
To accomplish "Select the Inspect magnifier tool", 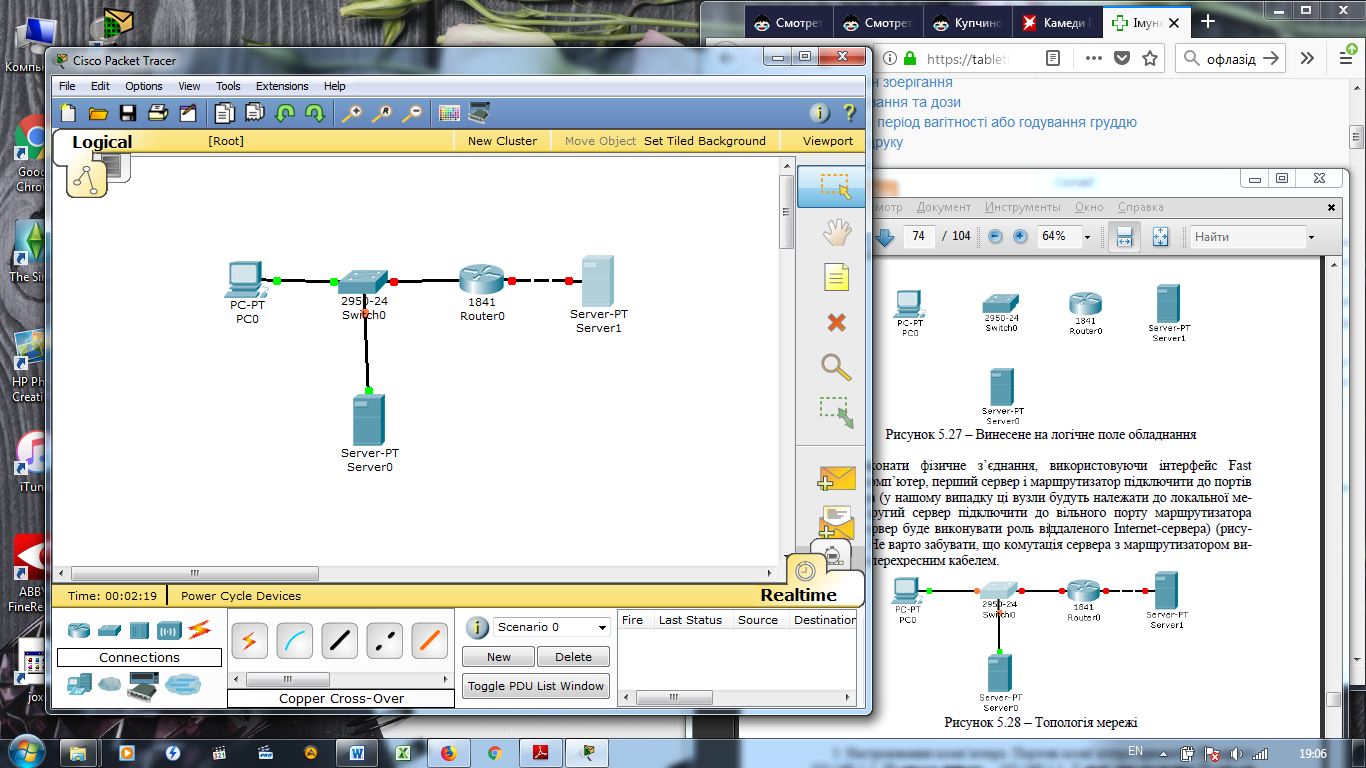I will click(x=837, y=367).
